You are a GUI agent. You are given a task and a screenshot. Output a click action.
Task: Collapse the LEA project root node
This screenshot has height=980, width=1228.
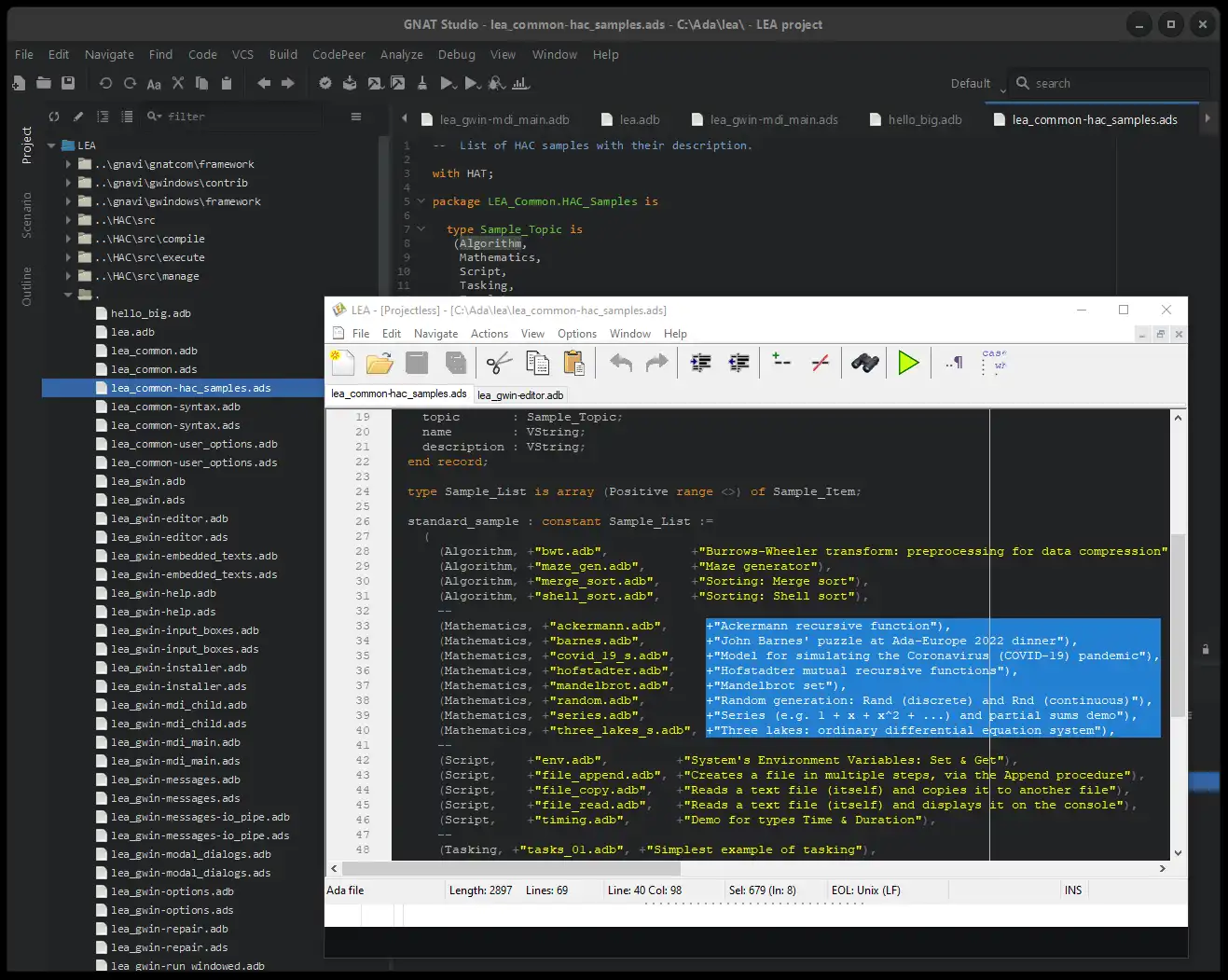pos(52,145)
